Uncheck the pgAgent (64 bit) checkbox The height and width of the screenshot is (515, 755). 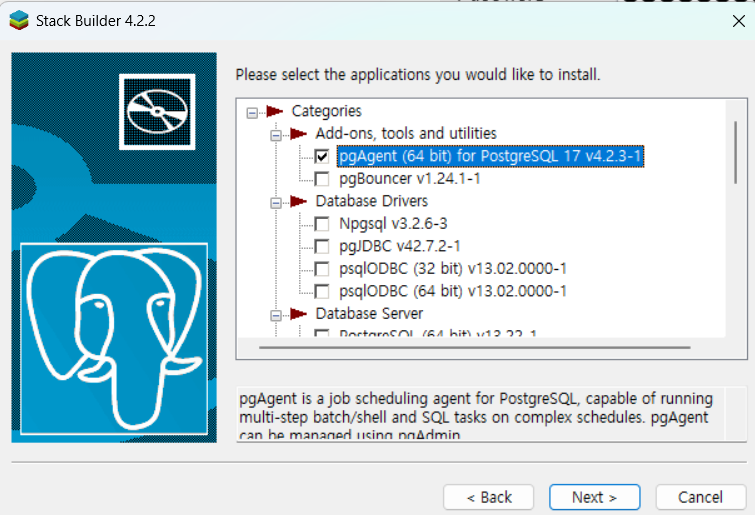click(322, 156)
